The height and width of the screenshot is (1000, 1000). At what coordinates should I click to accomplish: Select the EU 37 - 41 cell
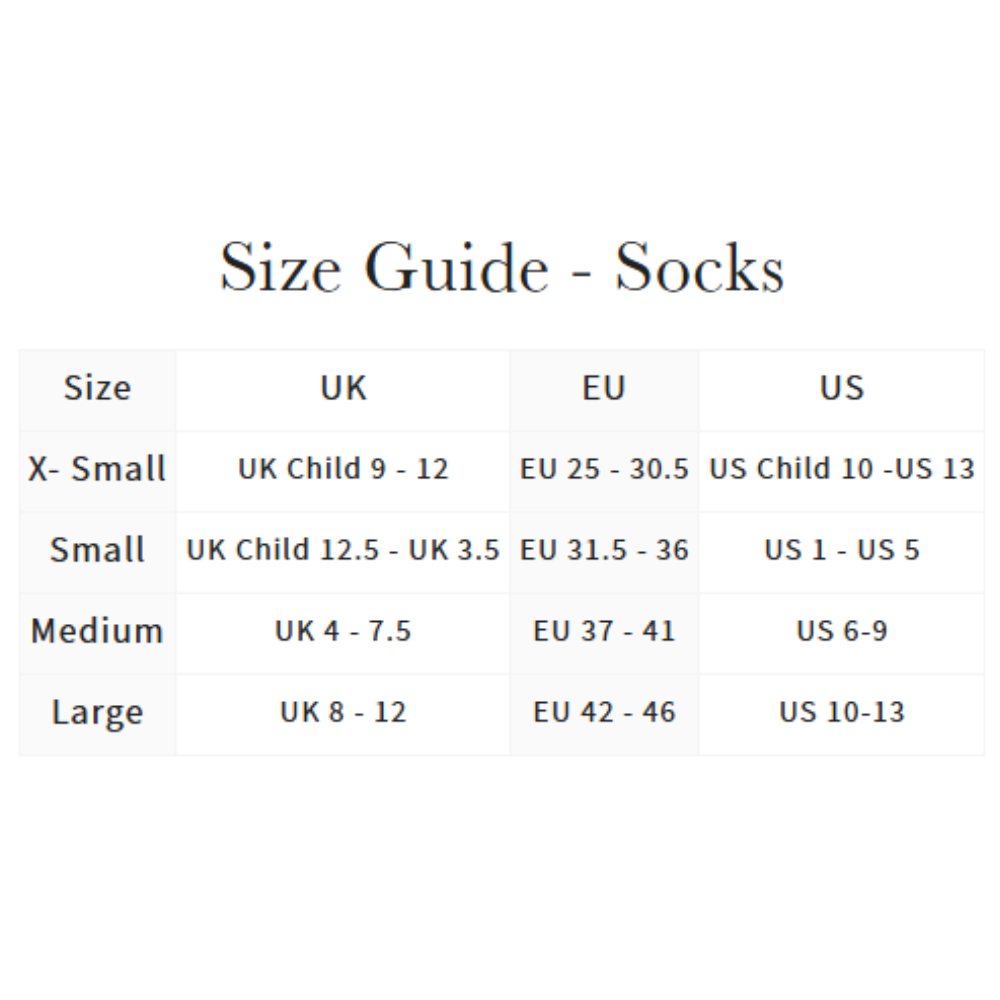click(x=604, y=631)
